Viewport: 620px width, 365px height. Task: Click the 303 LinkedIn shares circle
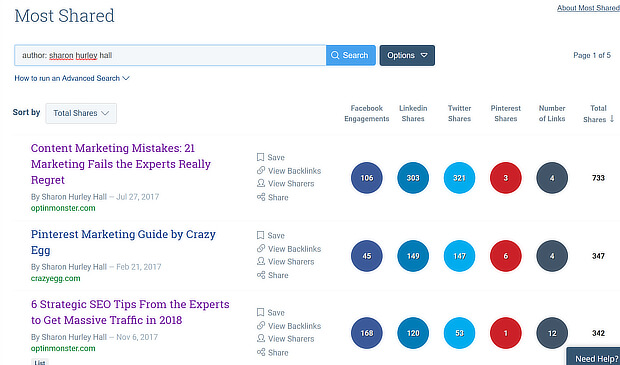coord(413,178)
